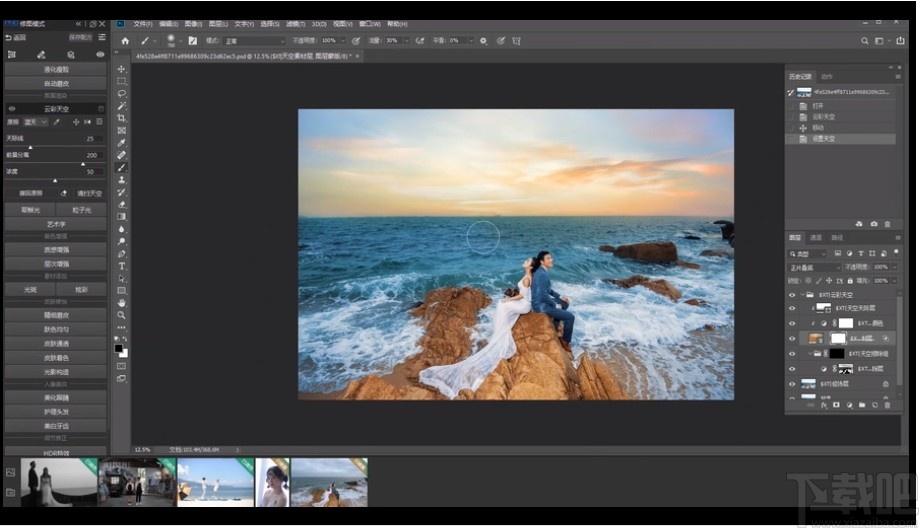Open the first menu in the menu bar
Image resolution: width=921 pixels, height=528 pixels.
[143, 24]
